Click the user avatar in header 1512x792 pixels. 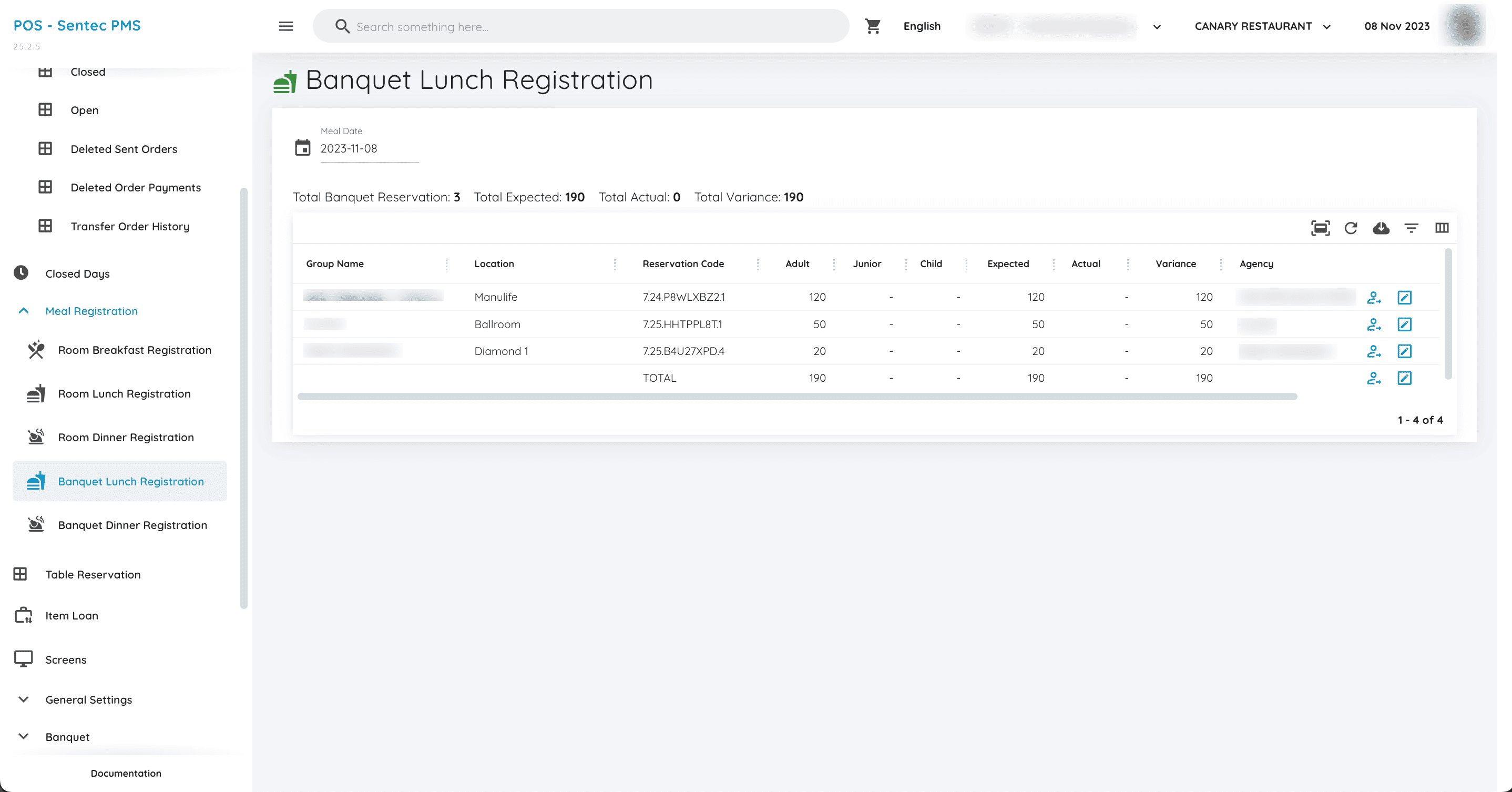tap(1465, 26)
